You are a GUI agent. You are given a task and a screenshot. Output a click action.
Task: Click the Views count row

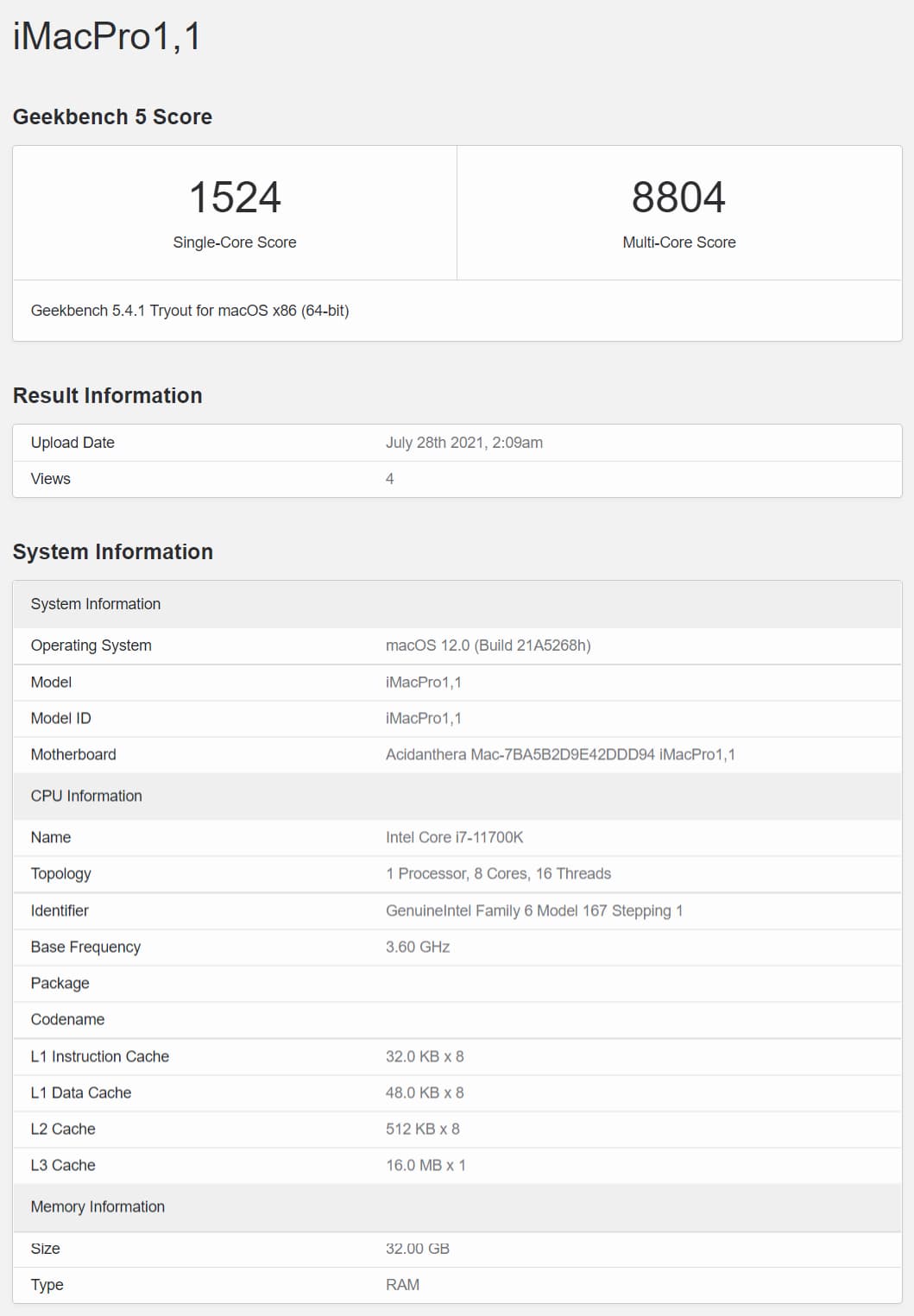457,479
